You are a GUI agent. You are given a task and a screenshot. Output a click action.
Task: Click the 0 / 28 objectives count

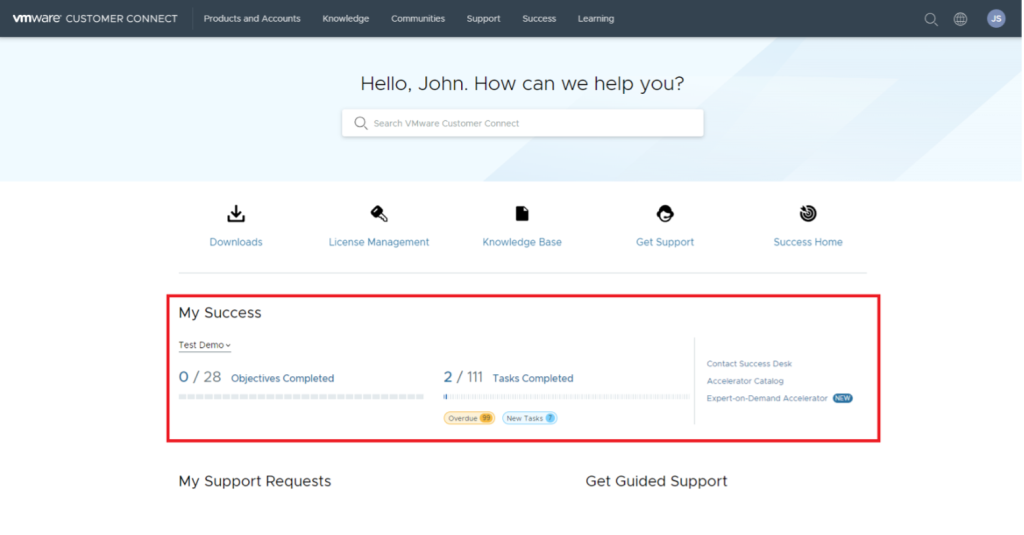coord(200,377)
